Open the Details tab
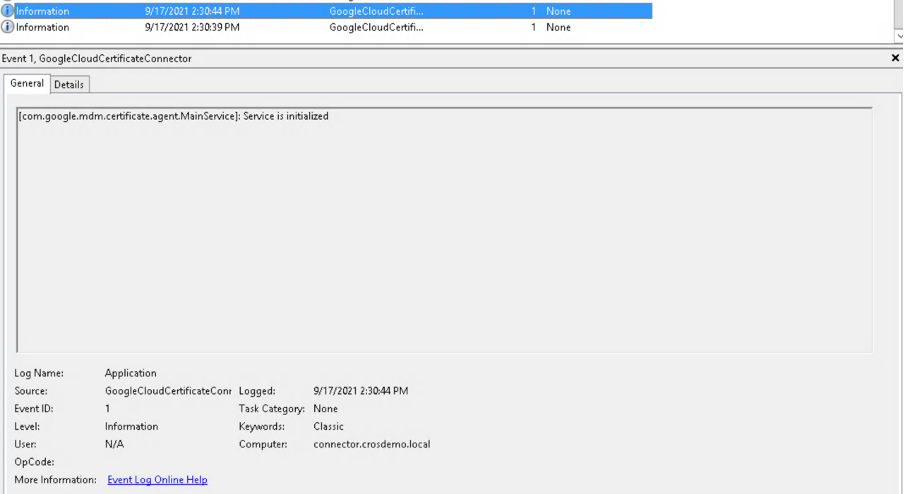This screenshot has height=494, width=904. coord(69,85)
